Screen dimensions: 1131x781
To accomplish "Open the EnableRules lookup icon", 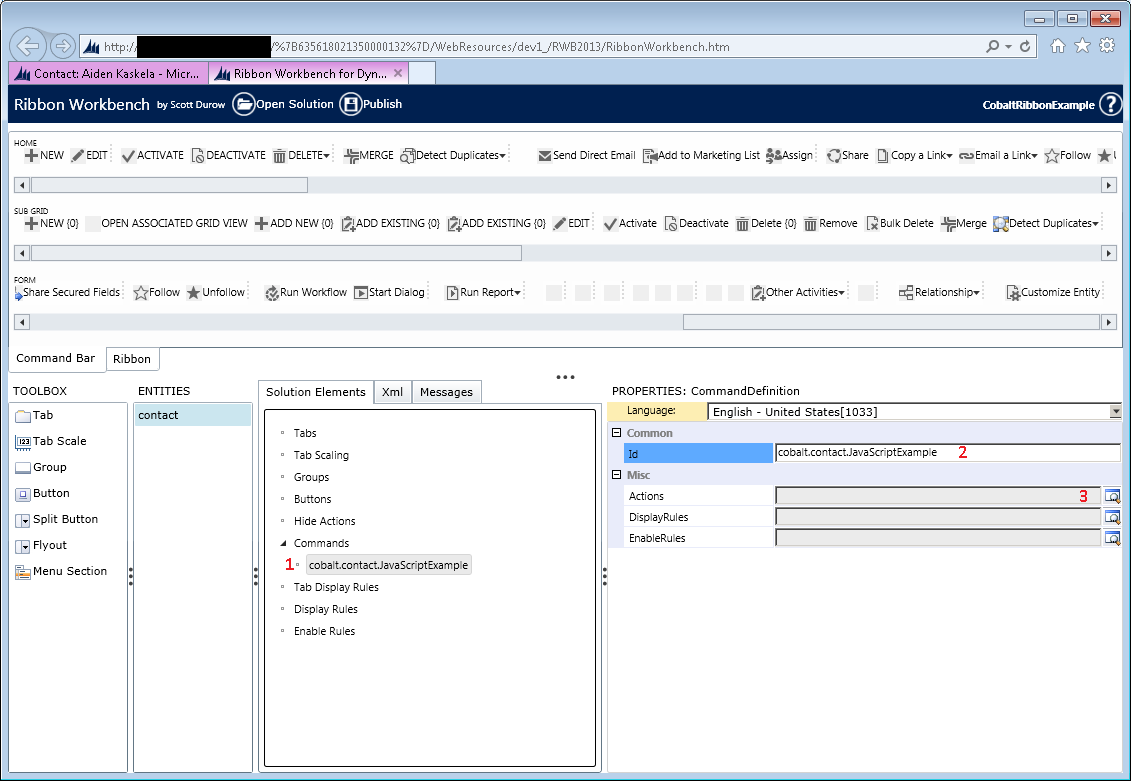I will (x=1112, y=538).
